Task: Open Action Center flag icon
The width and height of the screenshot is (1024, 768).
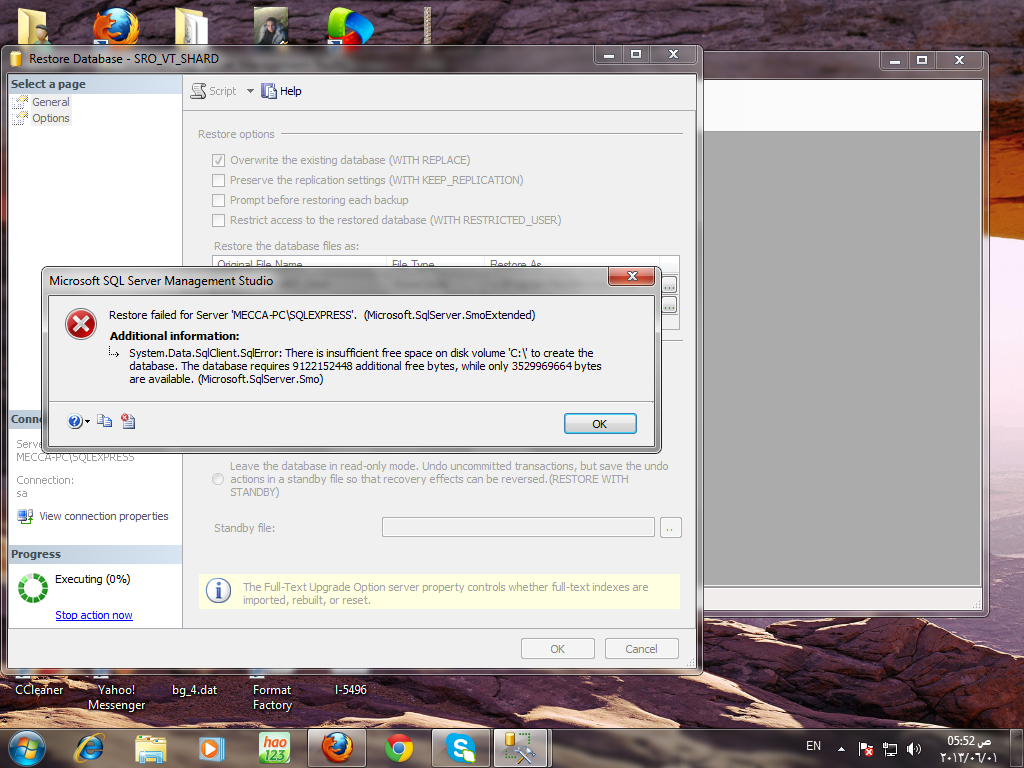Action: pos(866,749)
